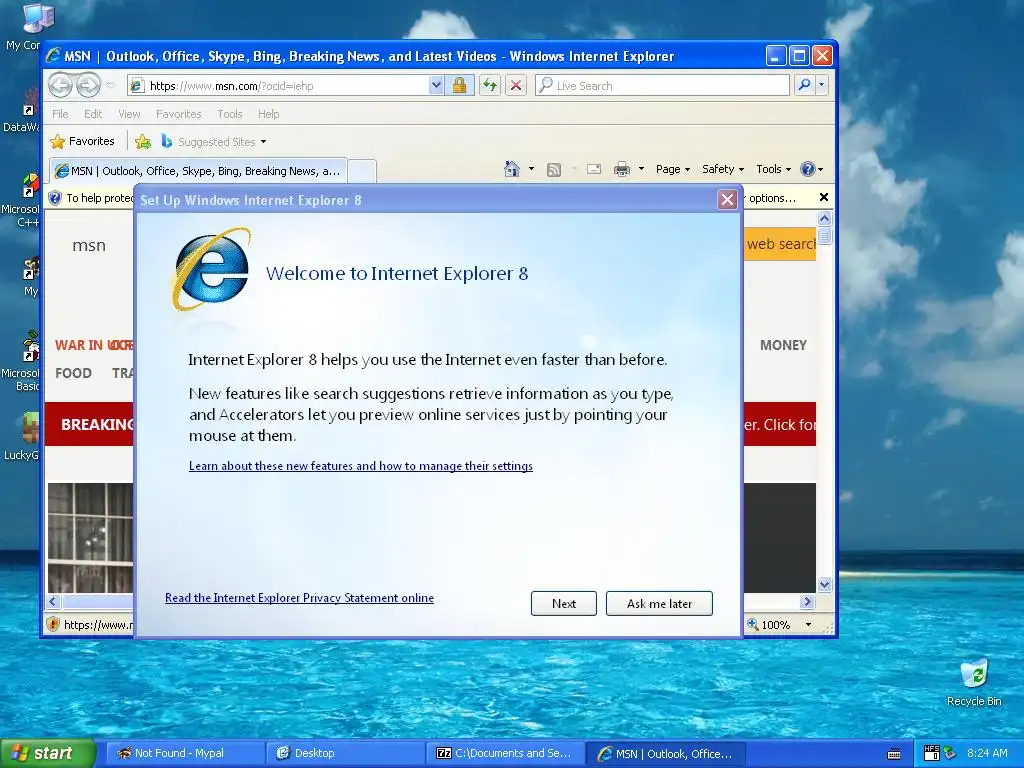Open the File menu
1024x768 pixels.
click(x=60, y=114)
